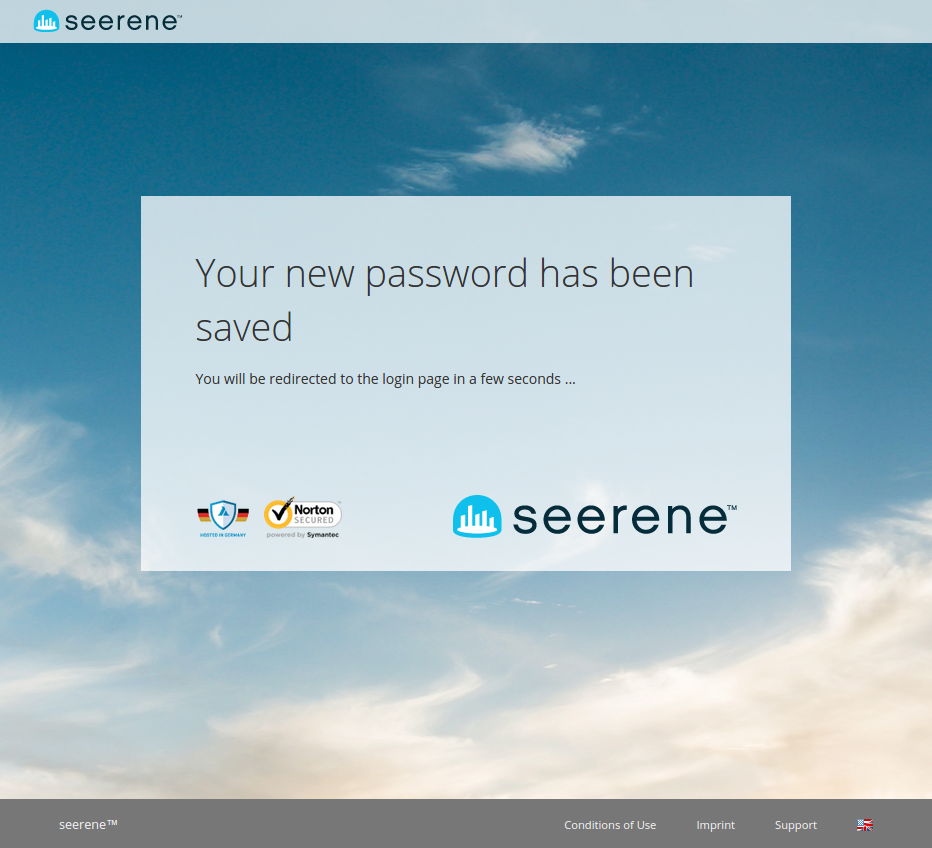
Task: Click the Norton yellow checkmark circle
Action: (x=278, y=515)
